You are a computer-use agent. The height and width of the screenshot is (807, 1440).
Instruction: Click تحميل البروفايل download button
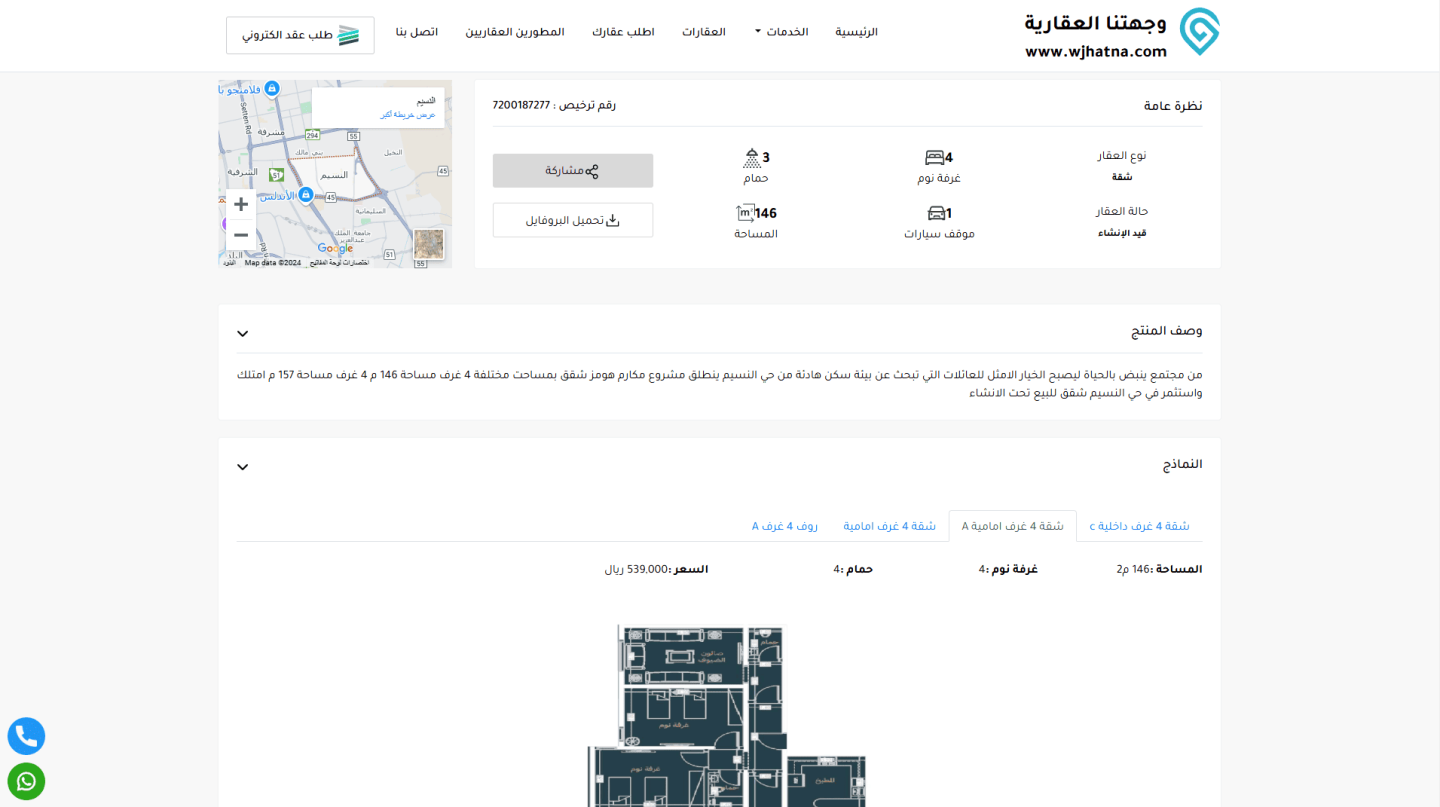pyautogui.click(x=573, y=220)
